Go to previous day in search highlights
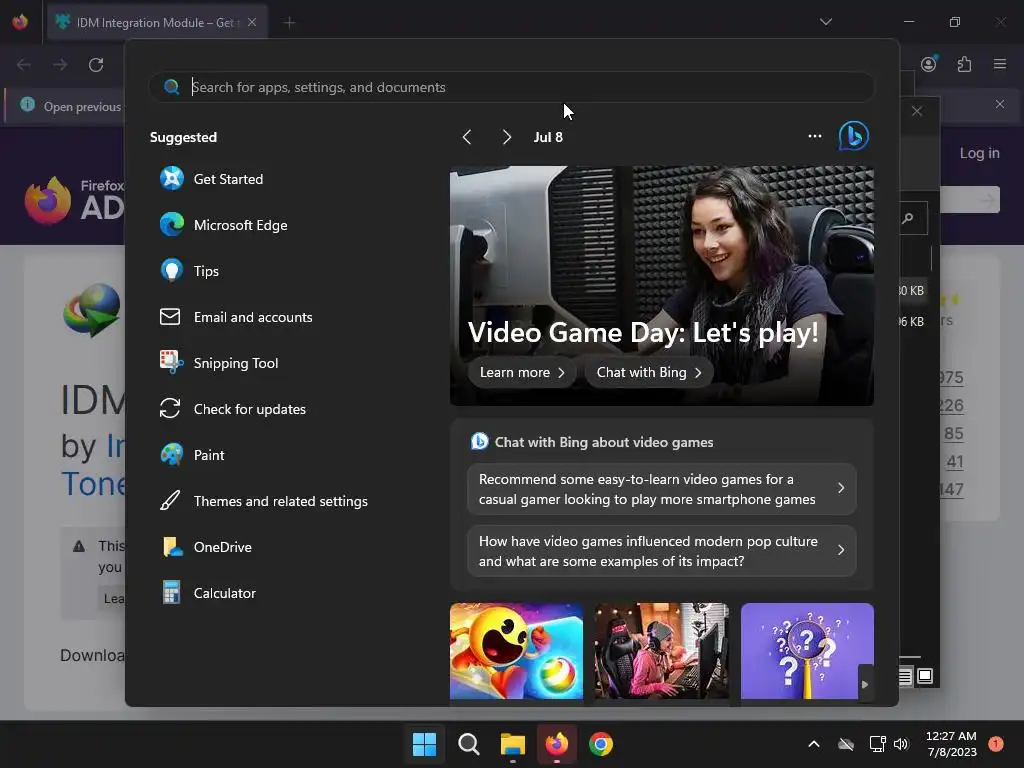1024x768 pixels. (466, 137)
